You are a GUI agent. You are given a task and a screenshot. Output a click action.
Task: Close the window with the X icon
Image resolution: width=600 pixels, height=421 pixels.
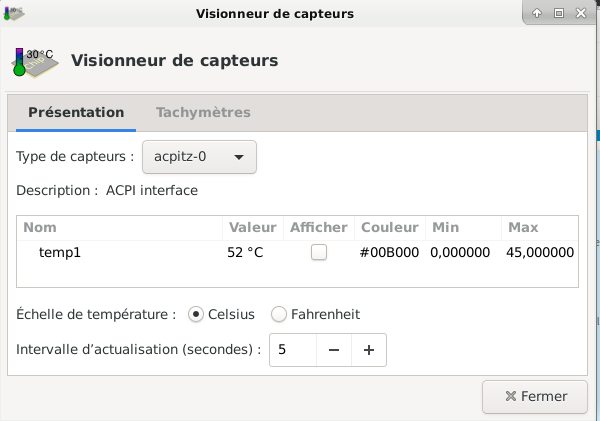581,13
